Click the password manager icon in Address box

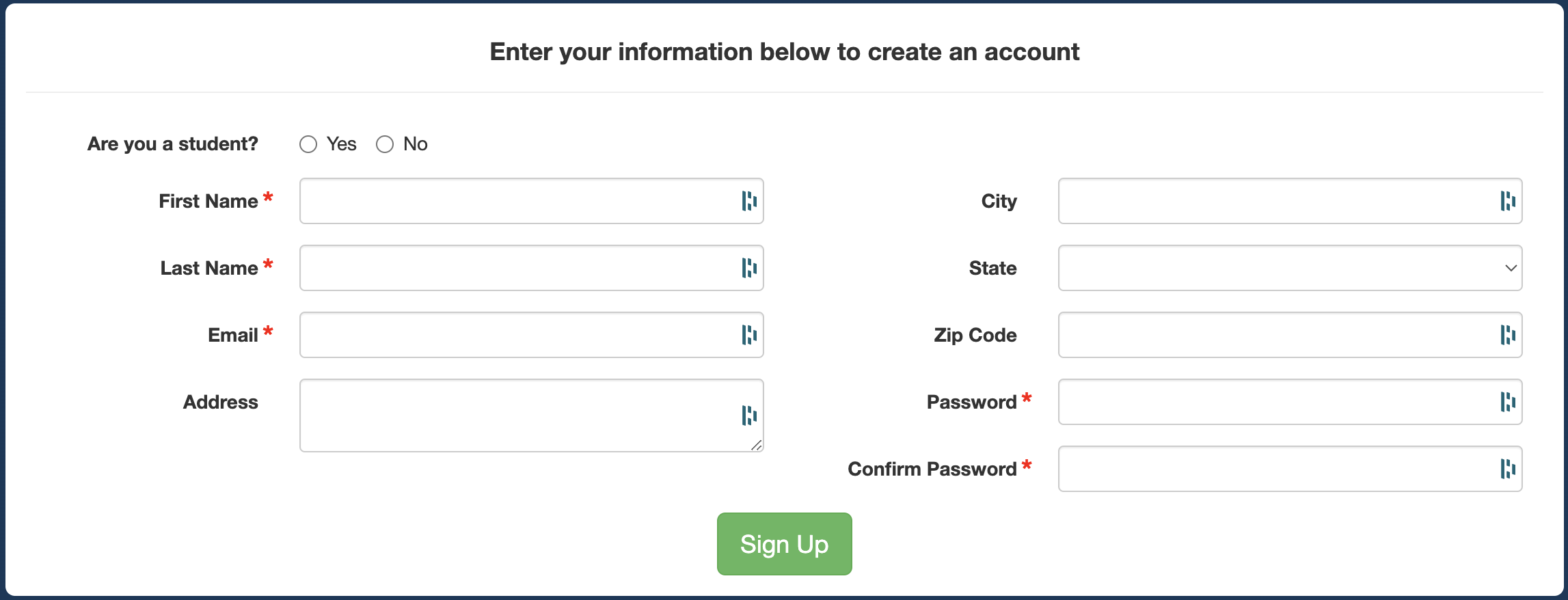coord(749,415)
